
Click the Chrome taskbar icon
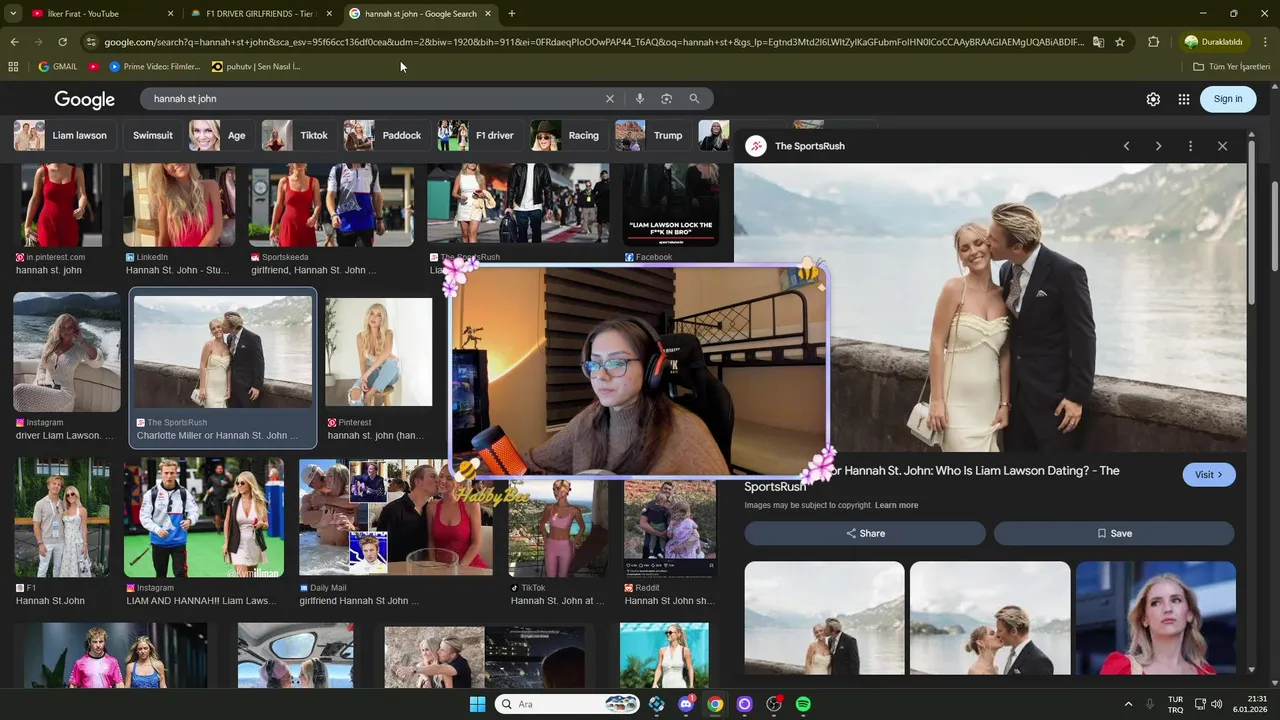point(715,704)
